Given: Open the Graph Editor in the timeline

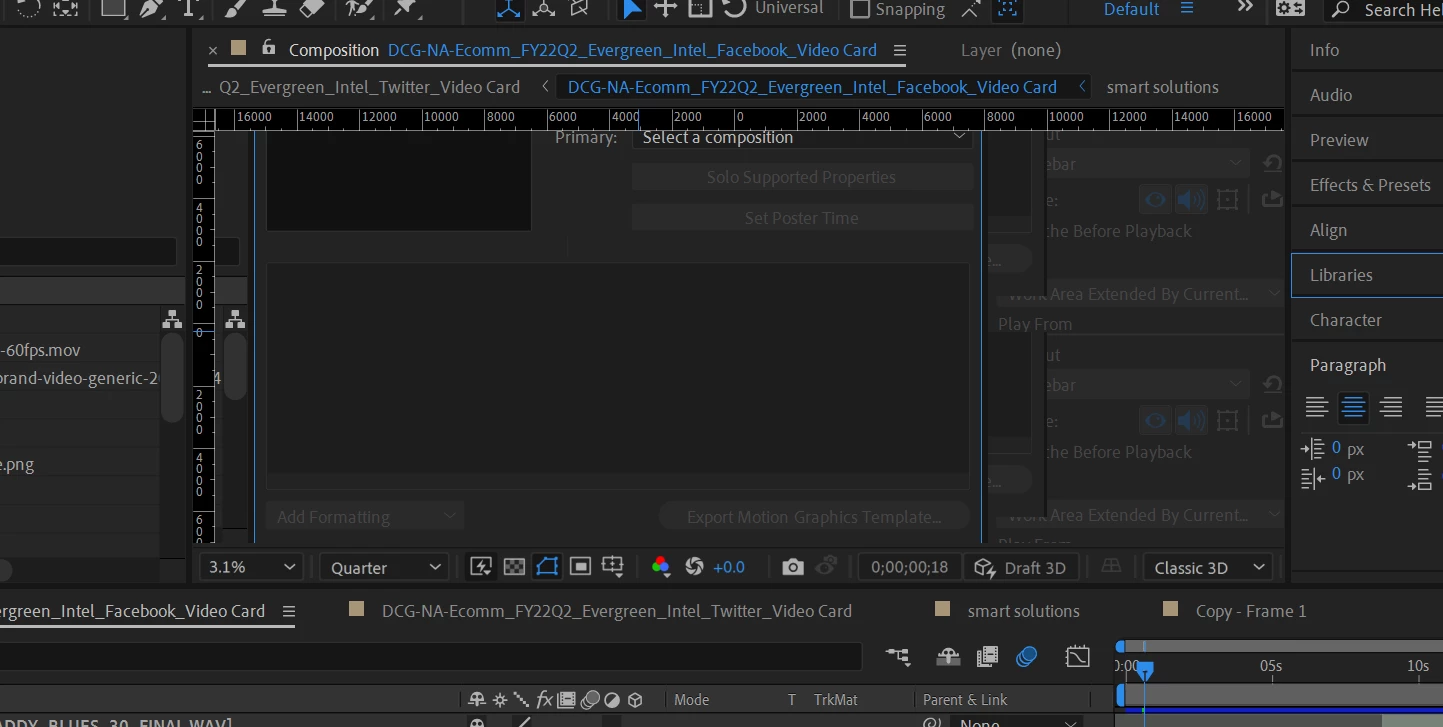Looking at the screenshot, I should point(1077,656).
